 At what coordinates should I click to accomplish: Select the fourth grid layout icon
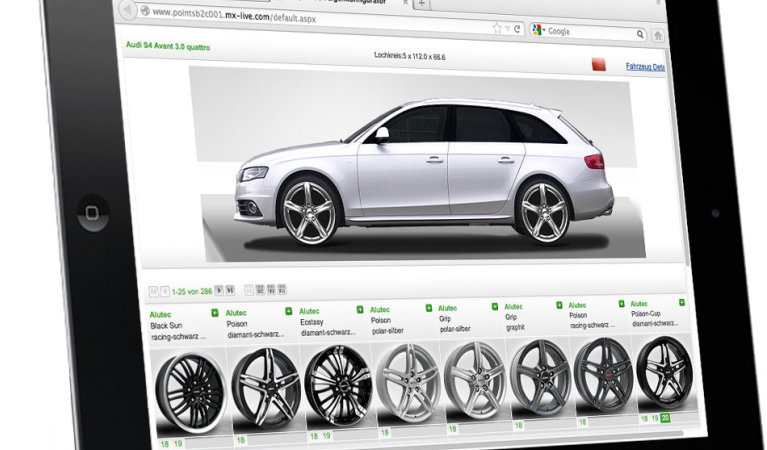click(282, 289)
